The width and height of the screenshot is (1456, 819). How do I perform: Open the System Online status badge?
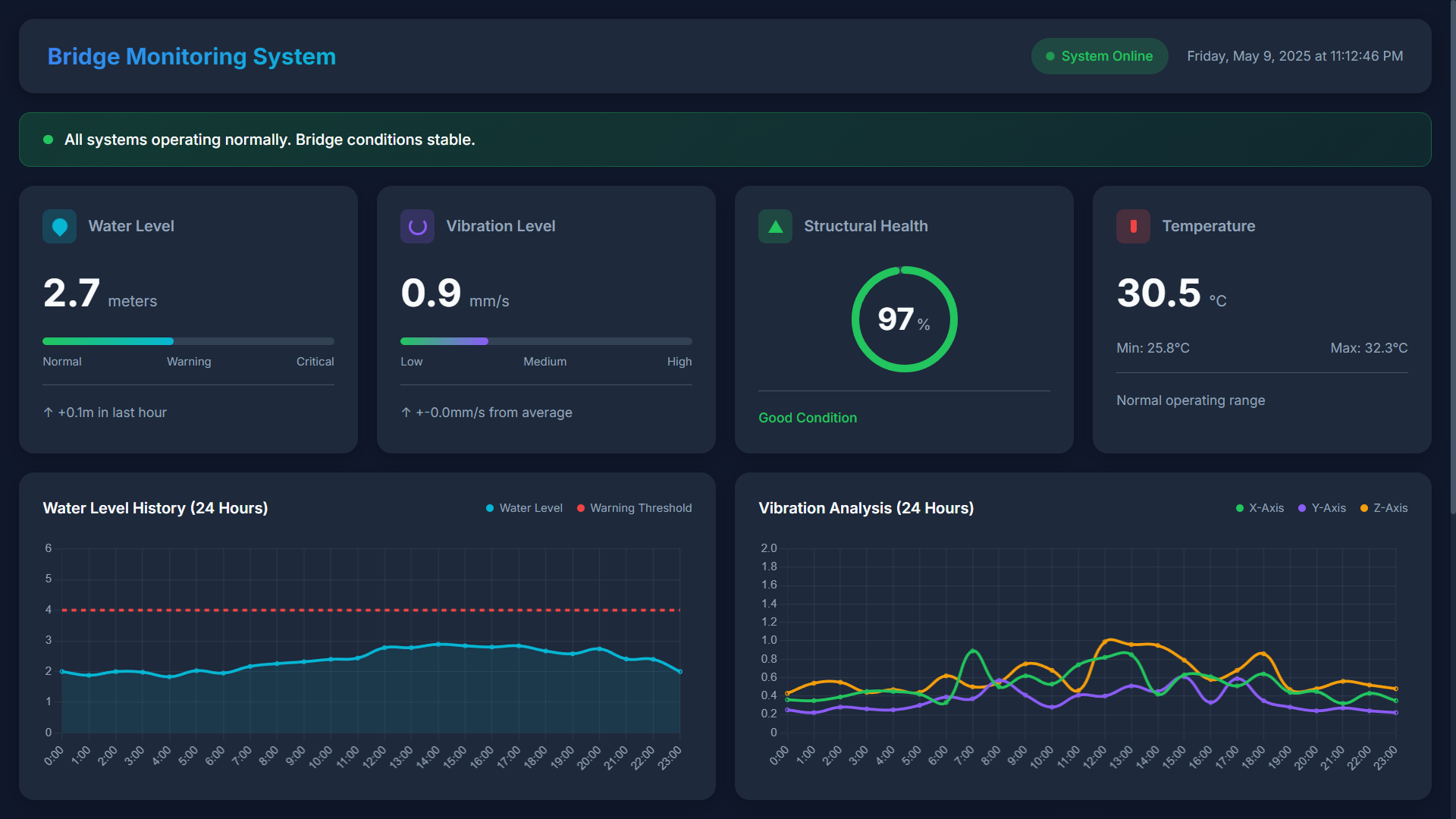point(1099,56)
